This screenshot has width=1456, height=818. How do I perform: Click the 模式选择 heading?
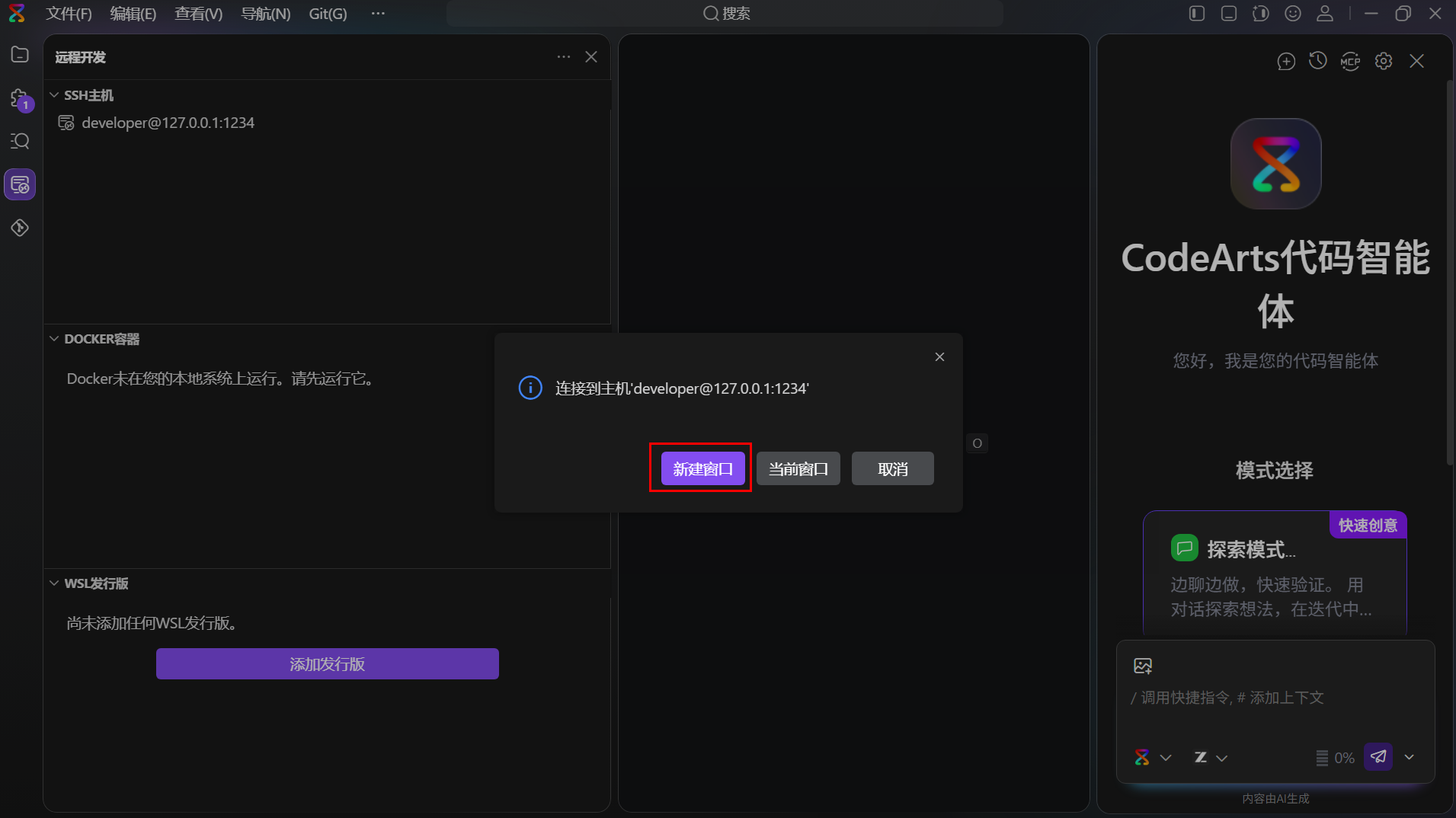pos(1275,471)
